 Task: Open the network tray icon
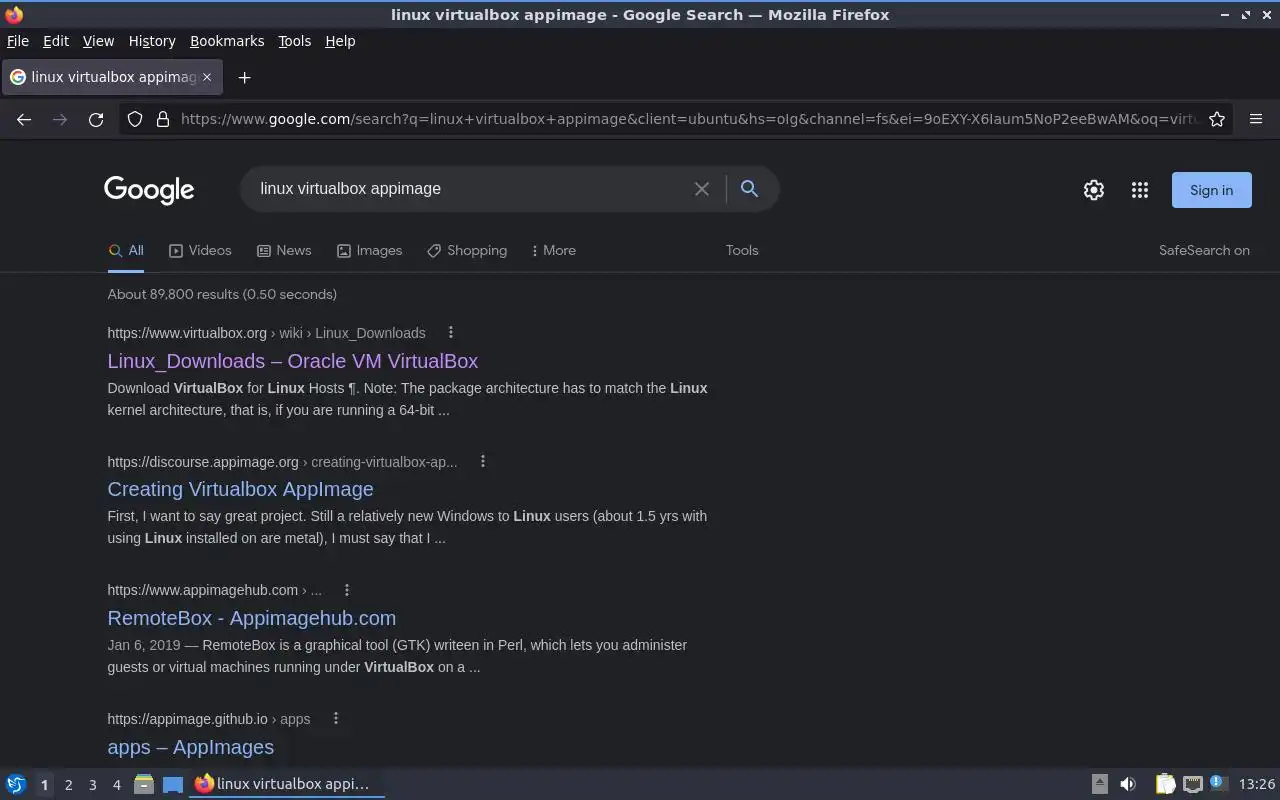click(1192, 784)
